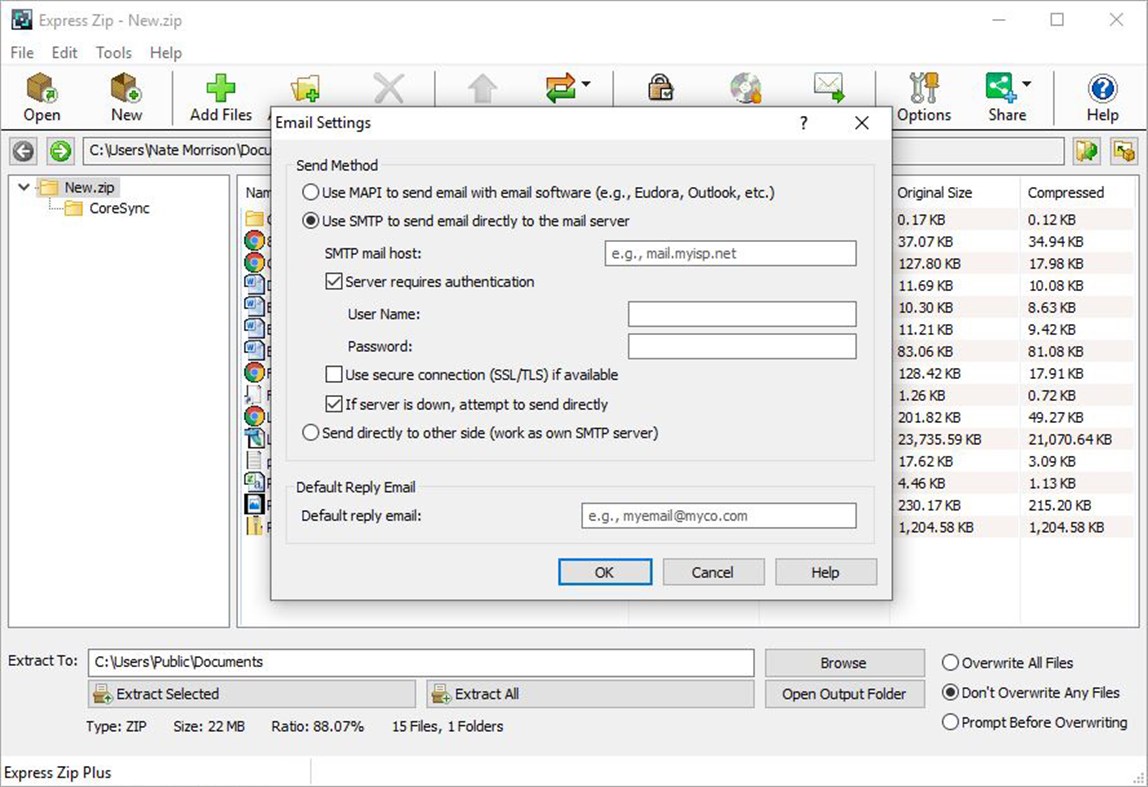Create a new archive with the New icon

pyautogui.click(x=125, y=97)
